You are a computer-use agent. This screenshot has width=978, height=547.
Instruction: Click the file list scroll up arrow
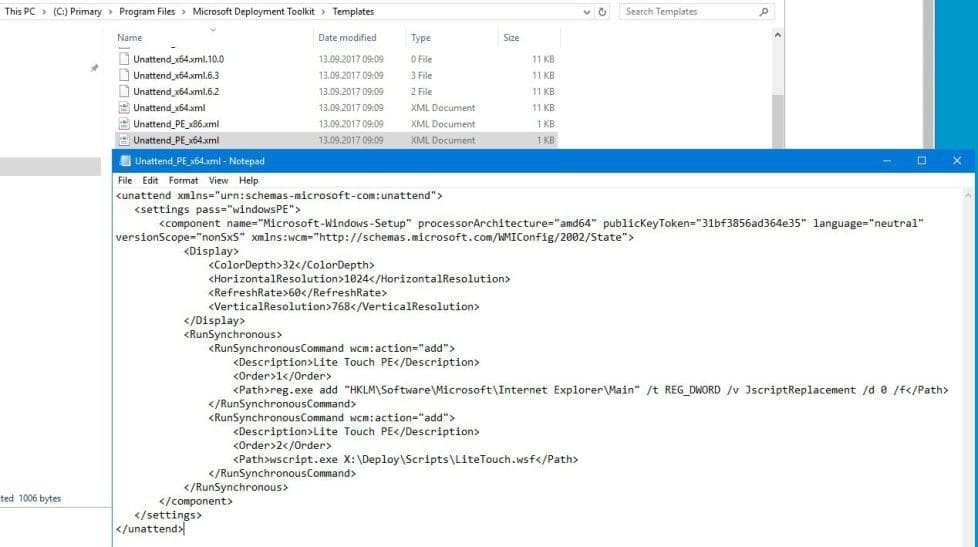click(778, 35)
